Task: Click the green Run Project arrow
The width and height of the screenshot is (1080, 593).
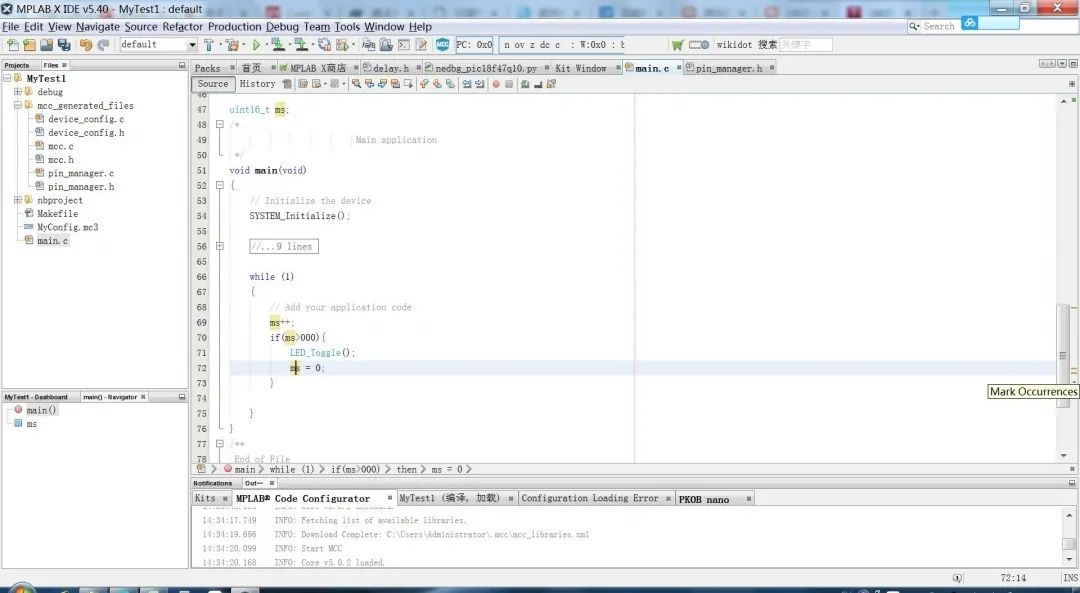Action: (x=256, y=45)
